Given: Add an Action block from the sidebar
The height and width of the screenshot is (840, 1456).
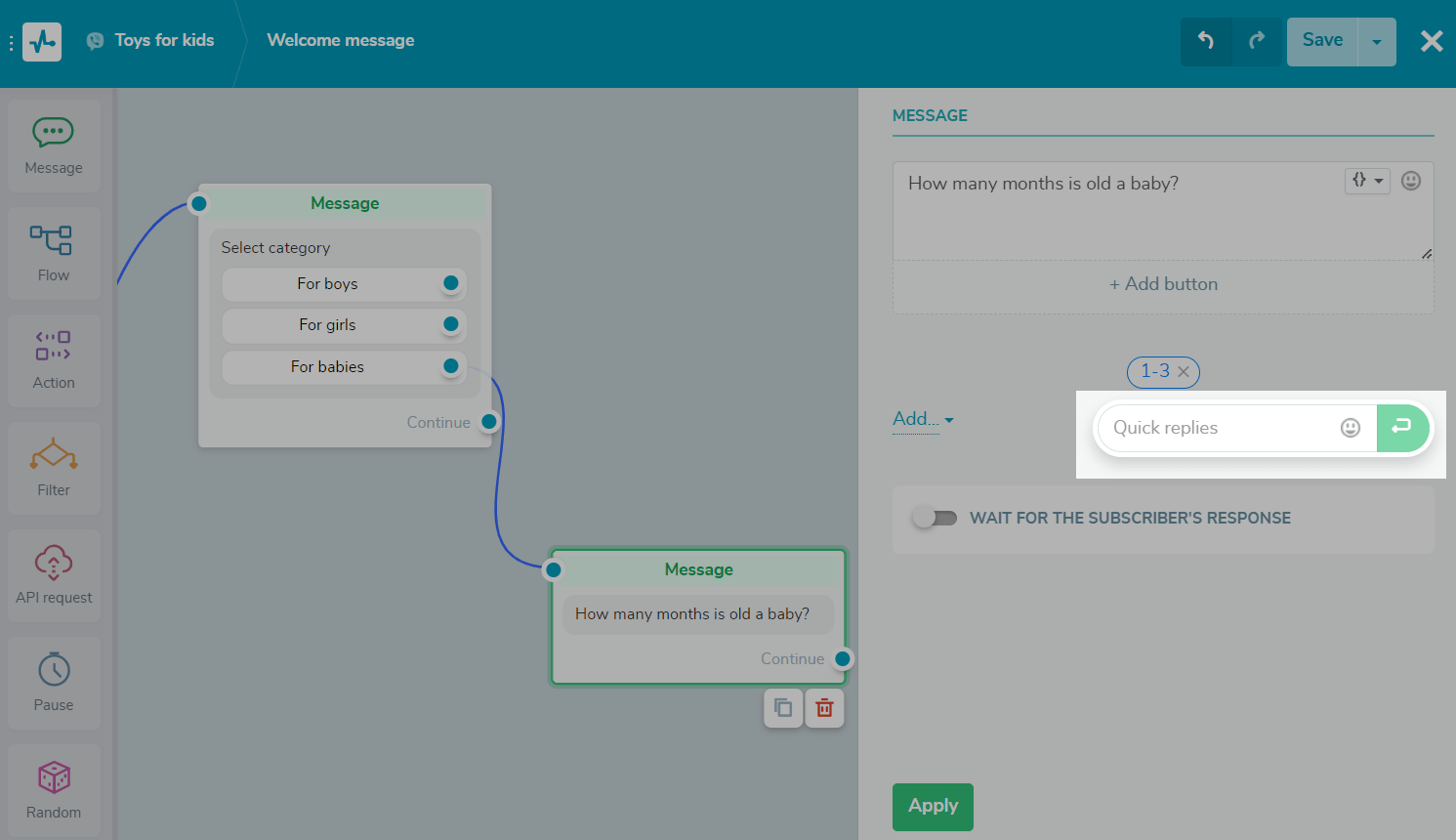Looking at the screenshot, I should (54, 360).
